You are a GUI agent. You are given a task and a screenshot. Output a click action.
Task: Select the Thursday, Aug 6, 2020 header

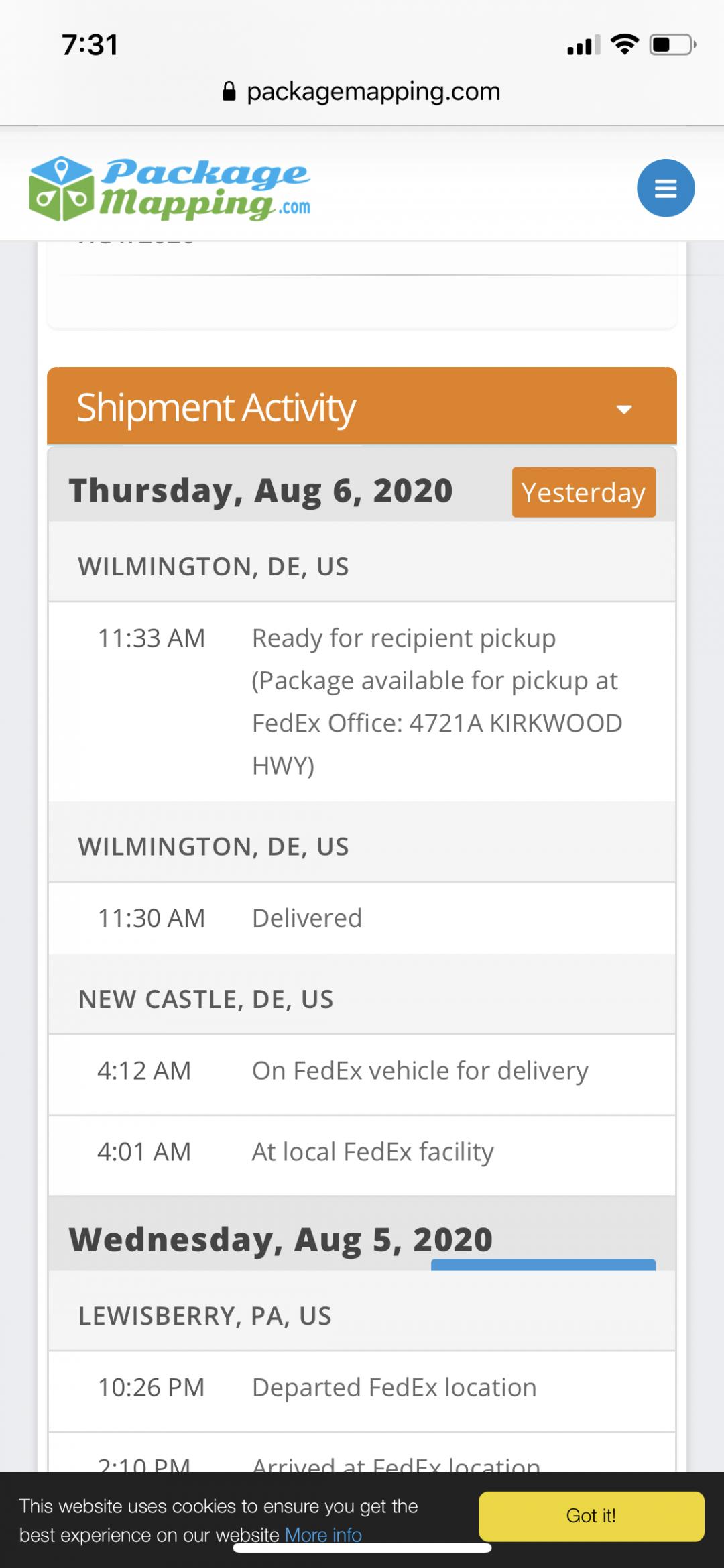pos(261,491)
